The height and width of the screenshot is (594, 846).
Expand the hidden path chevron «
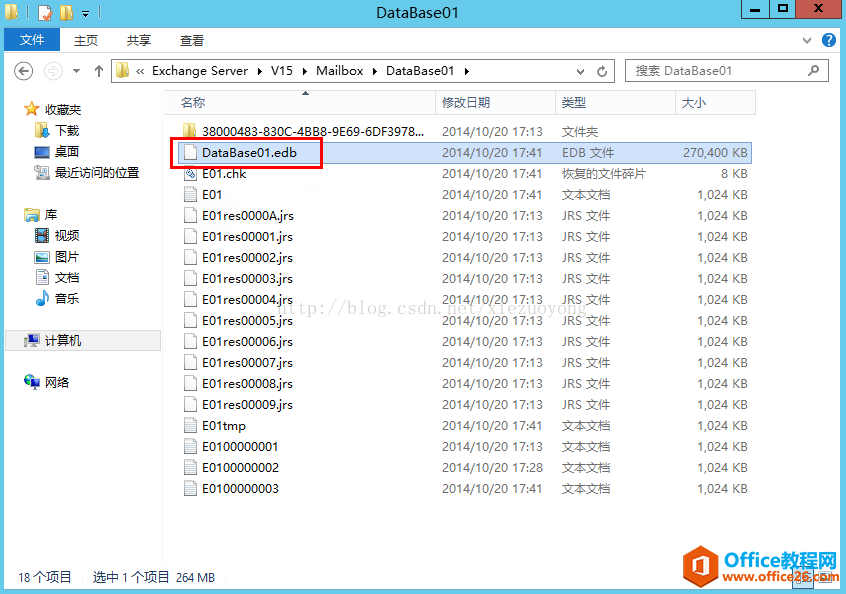tap(140, 71)
